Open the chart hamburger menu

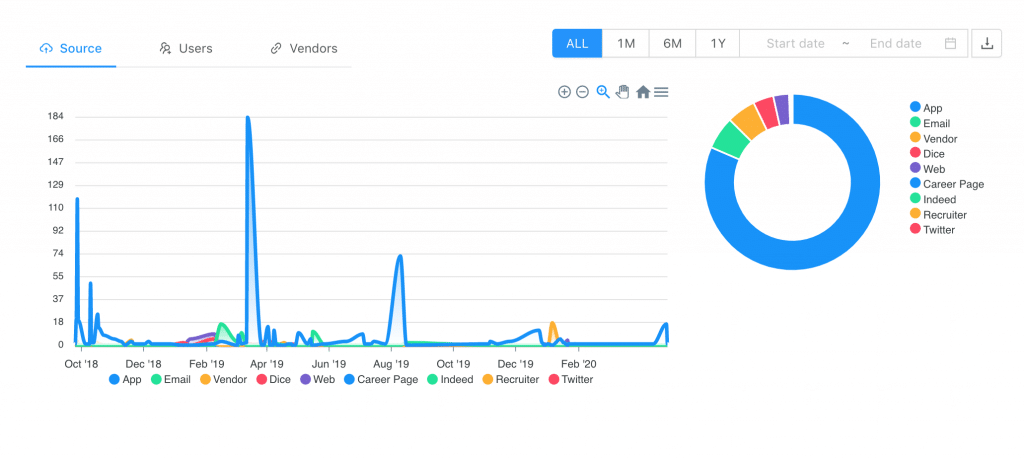tap(661, 92)
